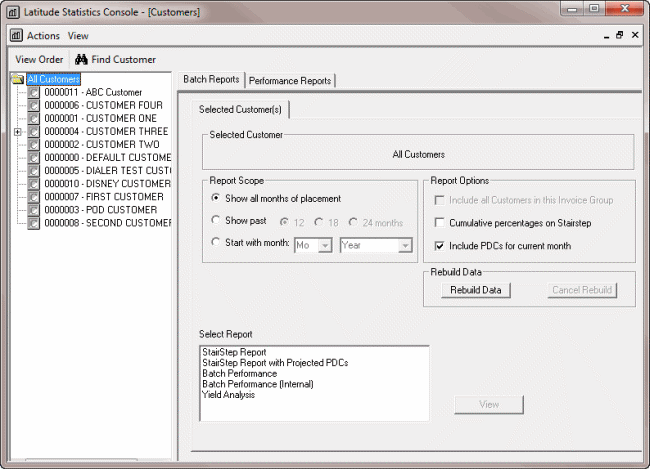Choose the Start with month radio option

coord(216,243)
